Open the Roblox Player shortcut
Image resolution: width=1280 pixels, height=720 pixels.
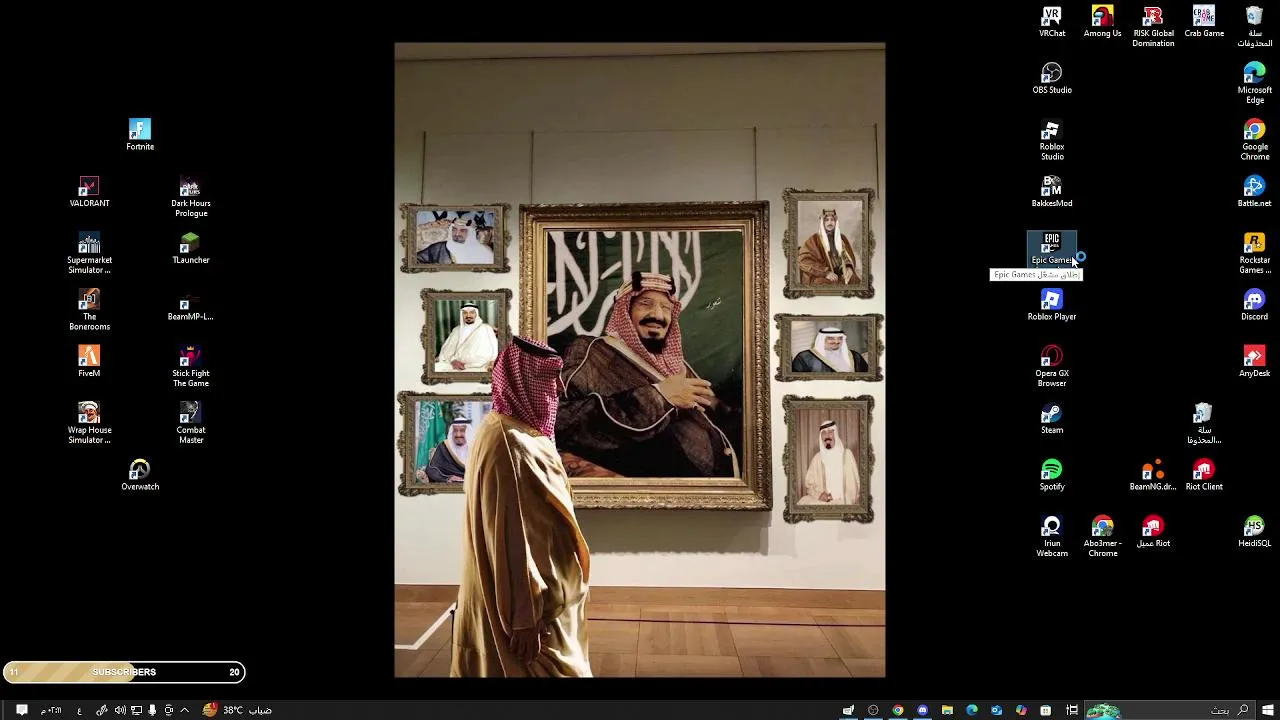(x=1052, y=305)
